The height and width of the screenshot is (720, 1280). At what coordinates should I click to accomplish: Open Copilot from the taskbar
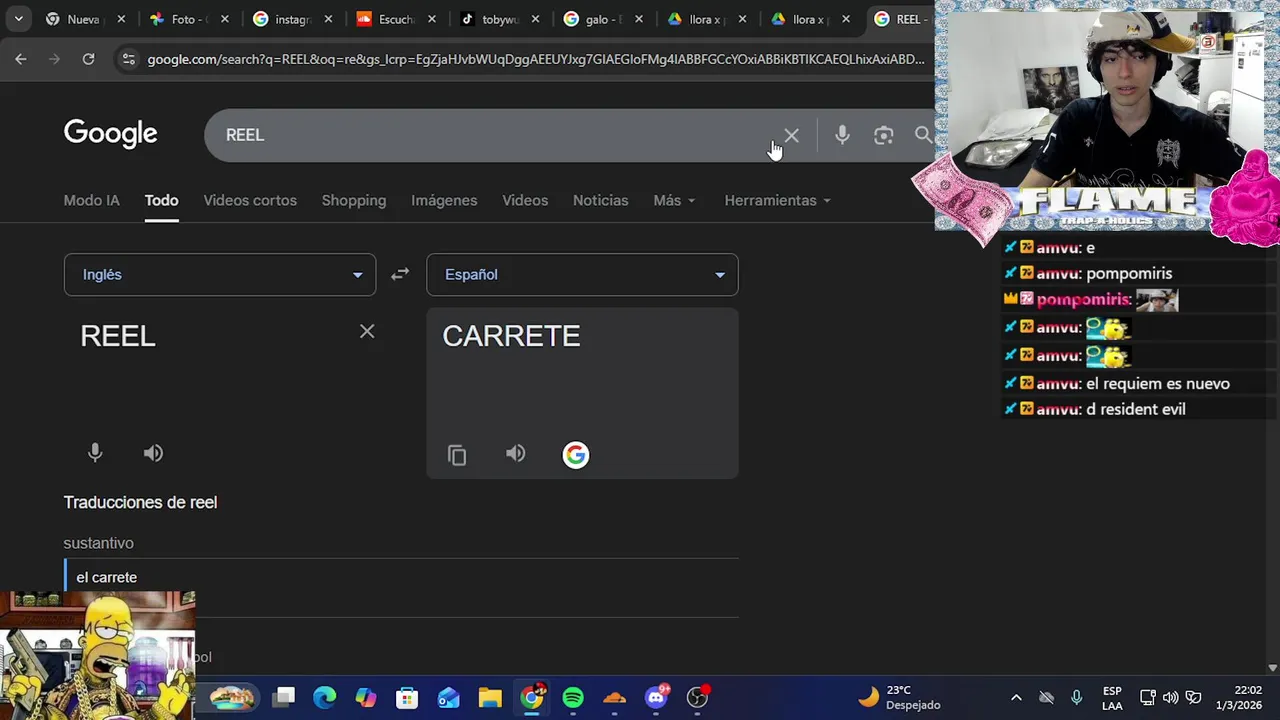coord(366,697)
